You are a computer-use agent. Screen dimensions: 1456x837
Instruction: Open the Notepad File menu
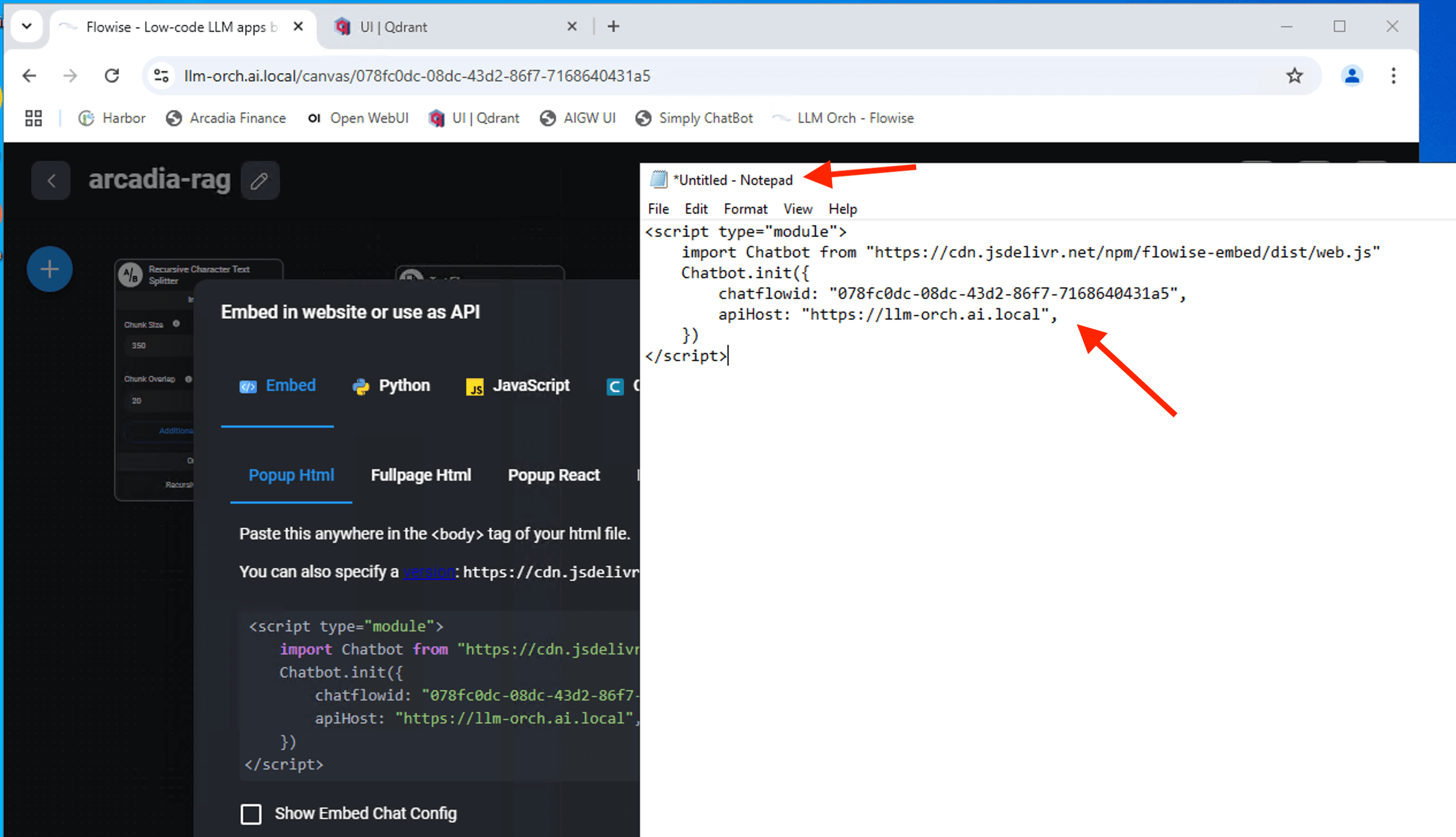pos(658,209)
